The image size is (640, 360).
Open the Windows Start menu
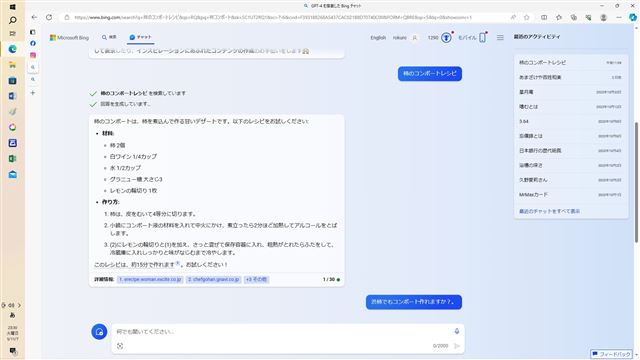tap(12, 7)
